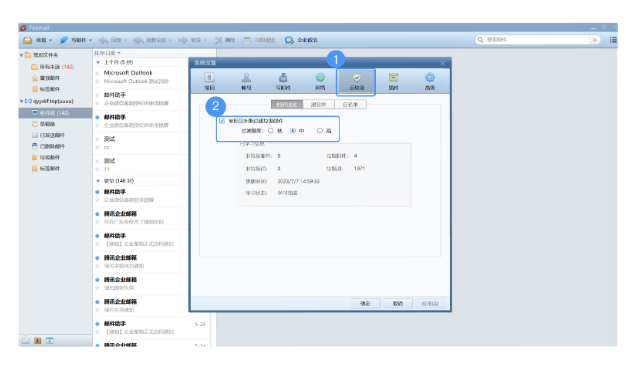Click the Compose feather icon
626x372 pixels.
click(x=63, y=40)
